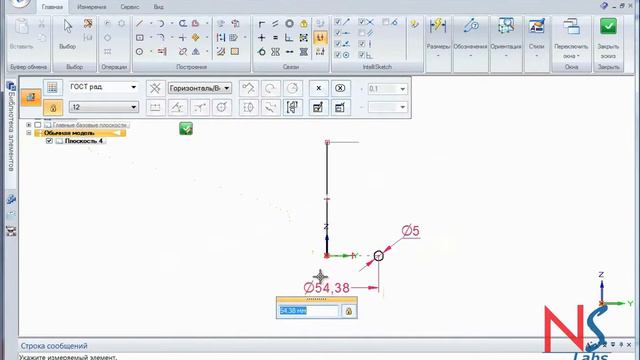Click the bracketed tolerance icon in command bar
Viewport: 640px width, 360px height.
(293, 108)
